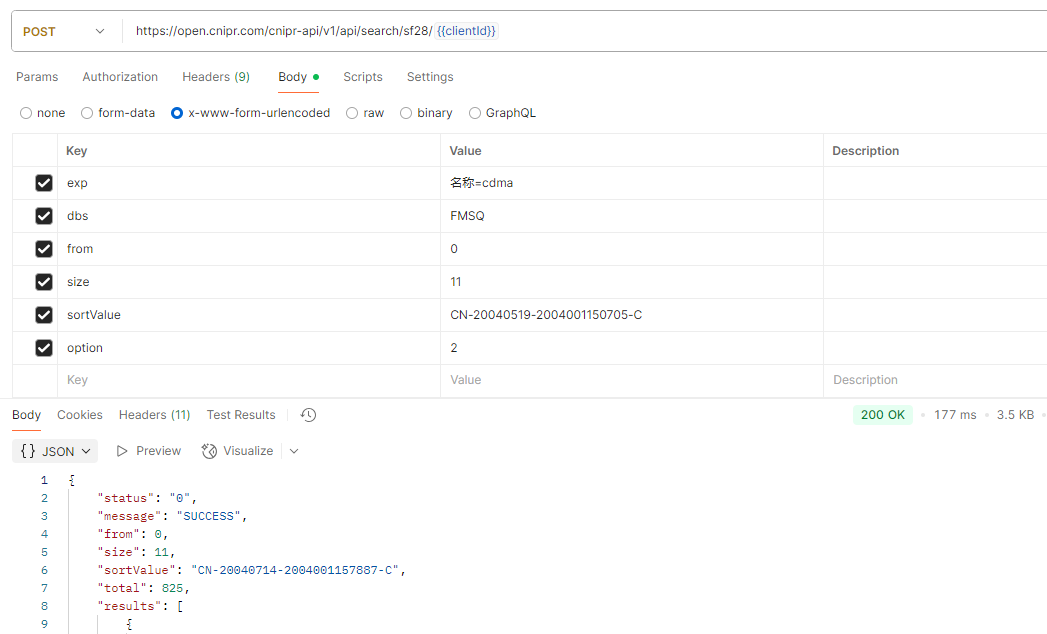
Task: Click the 200 OK status badge
Action: (882, 415)
